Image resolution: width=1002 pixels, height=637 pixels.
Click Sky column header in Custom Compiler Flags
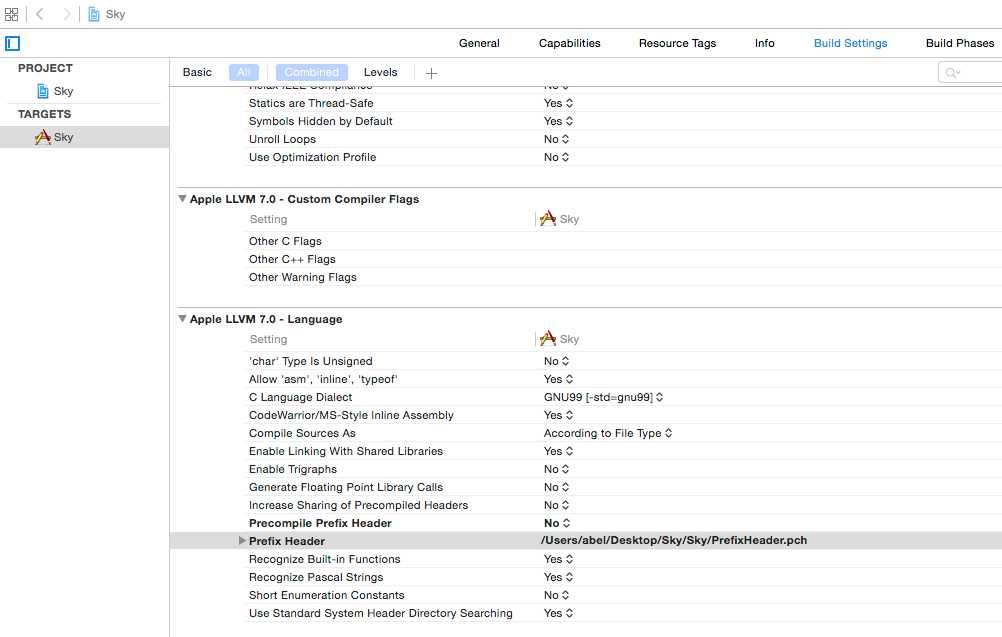tap(559, 219)
